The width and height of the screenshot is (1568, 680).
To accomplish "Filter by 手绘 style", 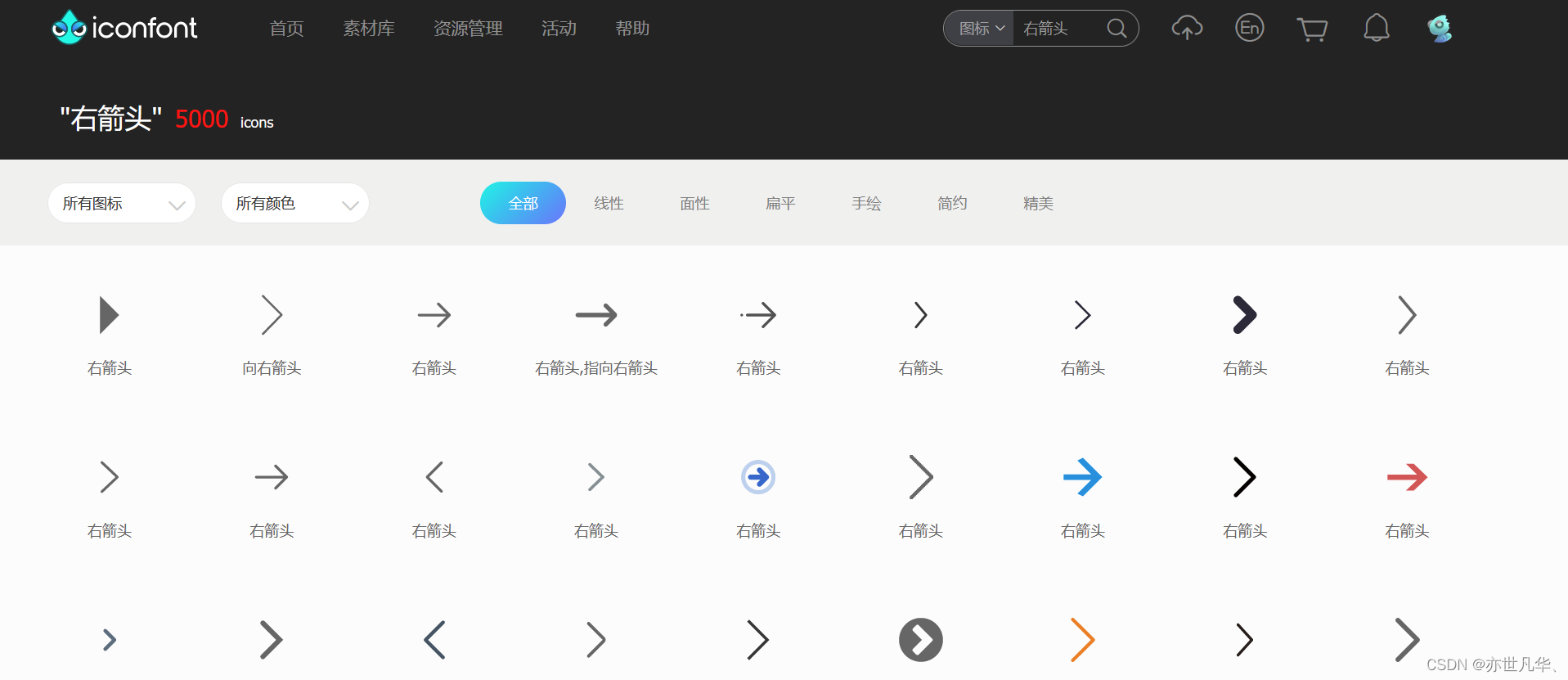I will click(x=866, y=203).
